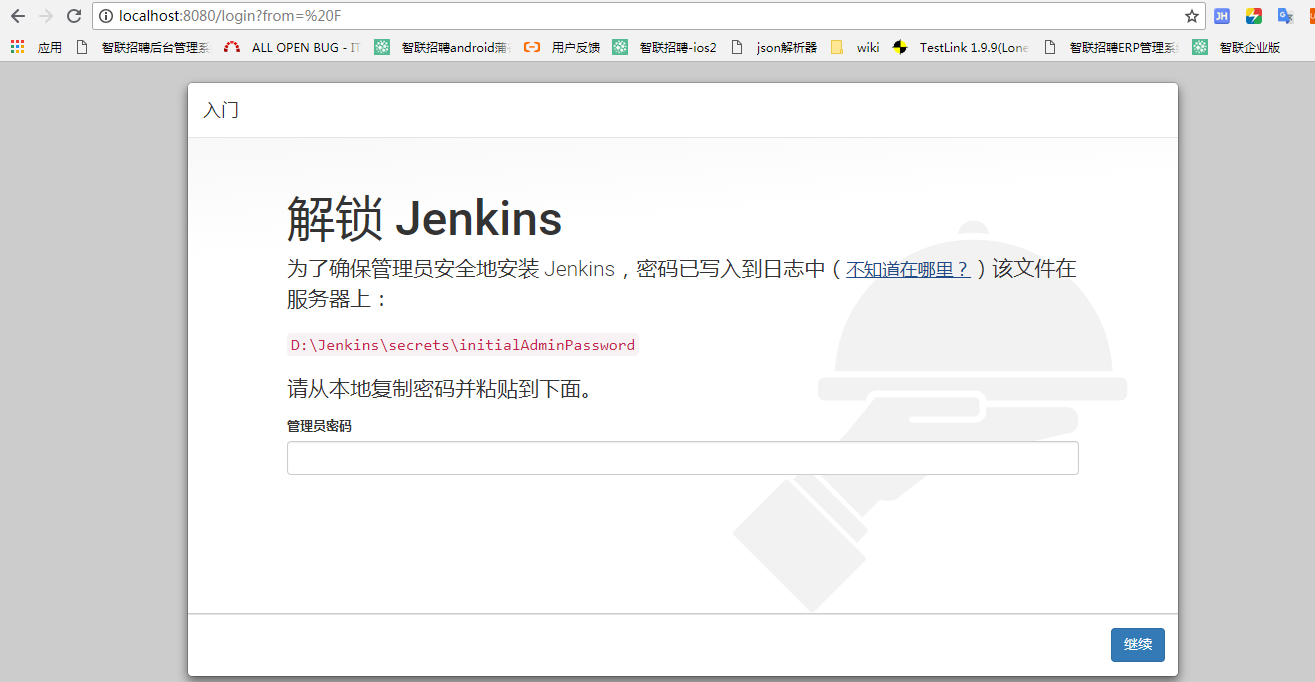Click the 解锁 Jenkins heading
This screenshot has height=682, width=1315.
pyautogui.click(x=424, y=219)
